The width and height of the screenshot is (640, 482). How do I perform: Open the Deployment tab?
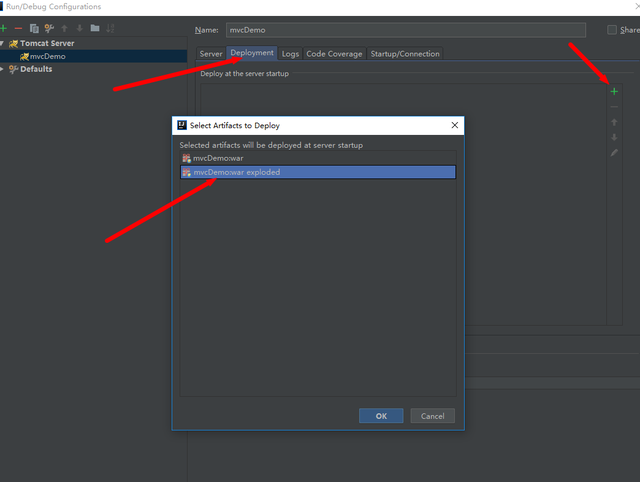[x=252, y=53]
